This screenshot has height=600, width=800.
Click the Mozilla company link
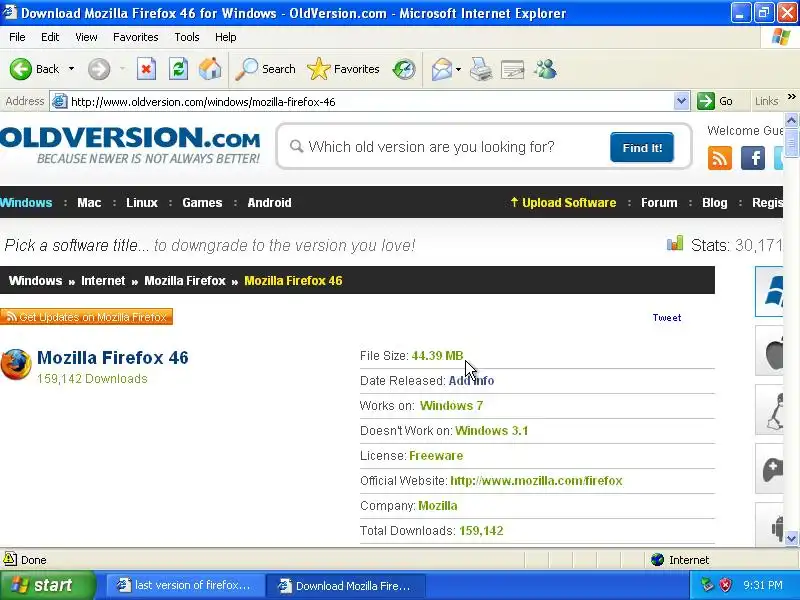coord(438,506)
